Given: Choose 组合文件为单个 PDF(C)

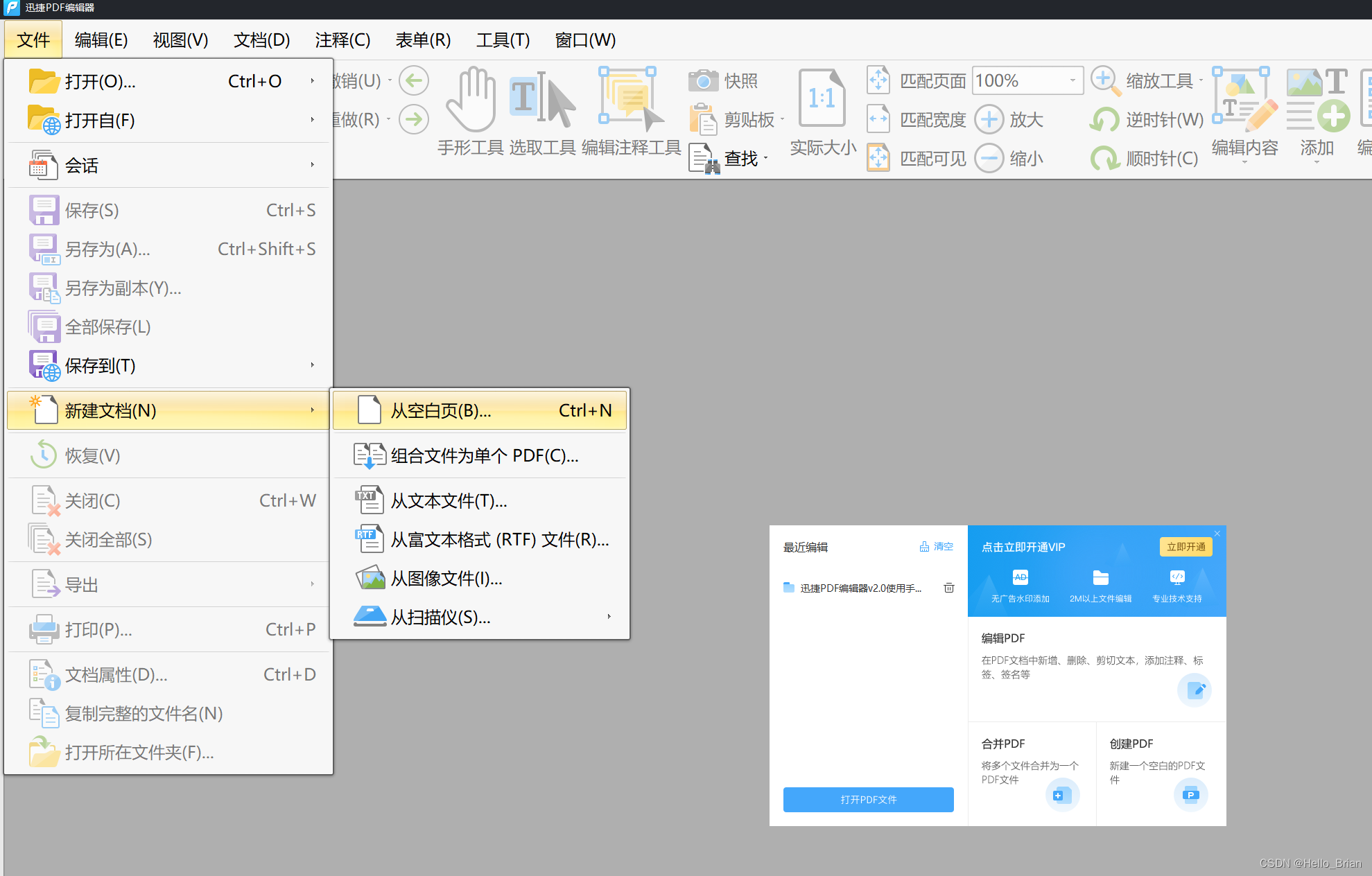Looking at the screenshot, I should coord(480,455).
